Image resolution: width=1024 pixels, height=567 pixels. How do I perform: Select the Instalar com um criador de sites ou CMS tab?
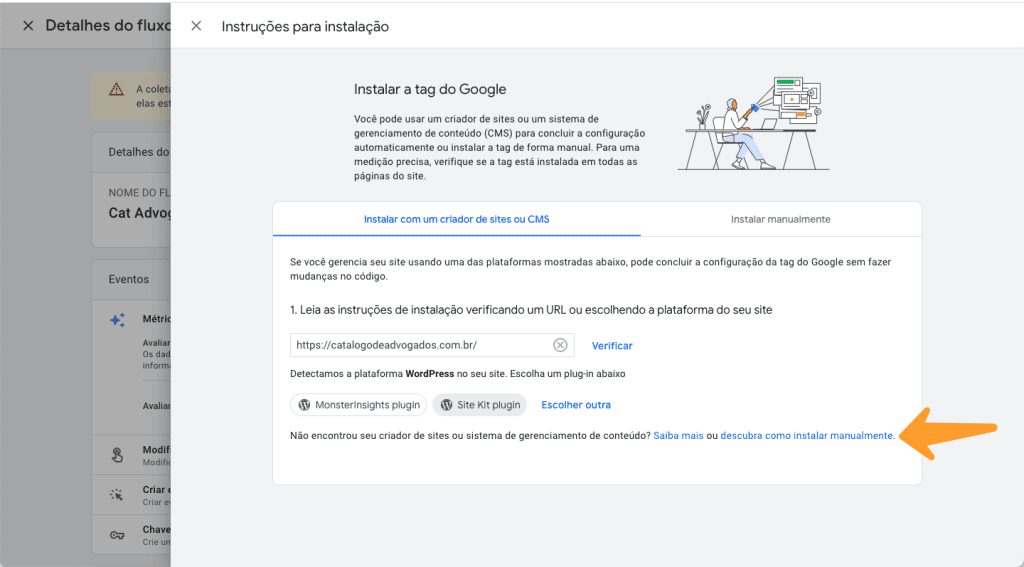click(x=456, y=219)
